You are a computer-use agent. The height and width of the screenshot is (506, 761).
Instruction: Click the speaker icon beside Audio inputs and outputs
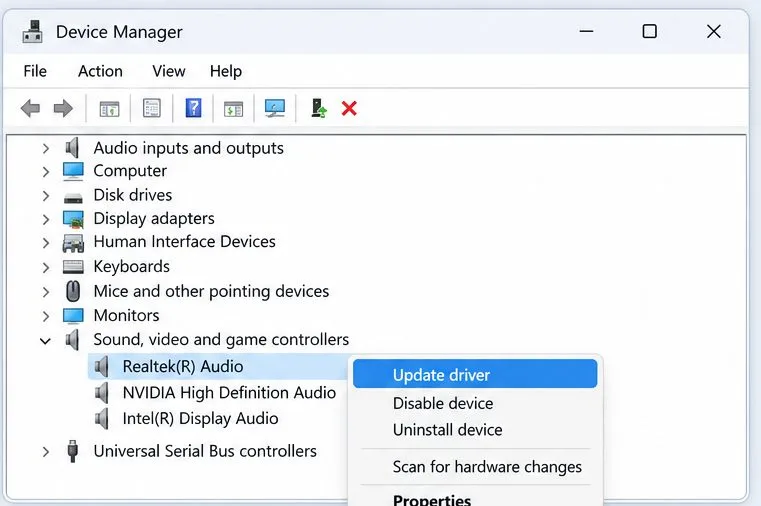[72, 147]
